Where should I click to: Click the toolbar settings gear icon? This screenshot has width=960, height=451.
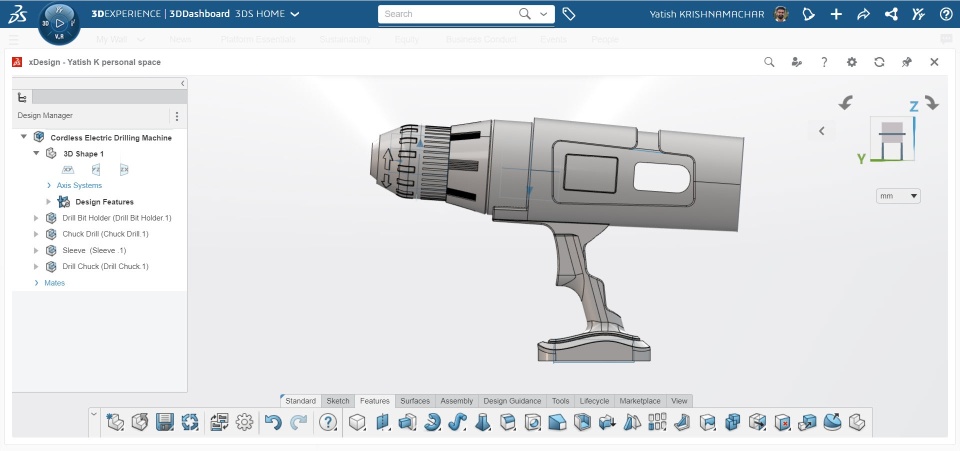(x=244, y=422)
